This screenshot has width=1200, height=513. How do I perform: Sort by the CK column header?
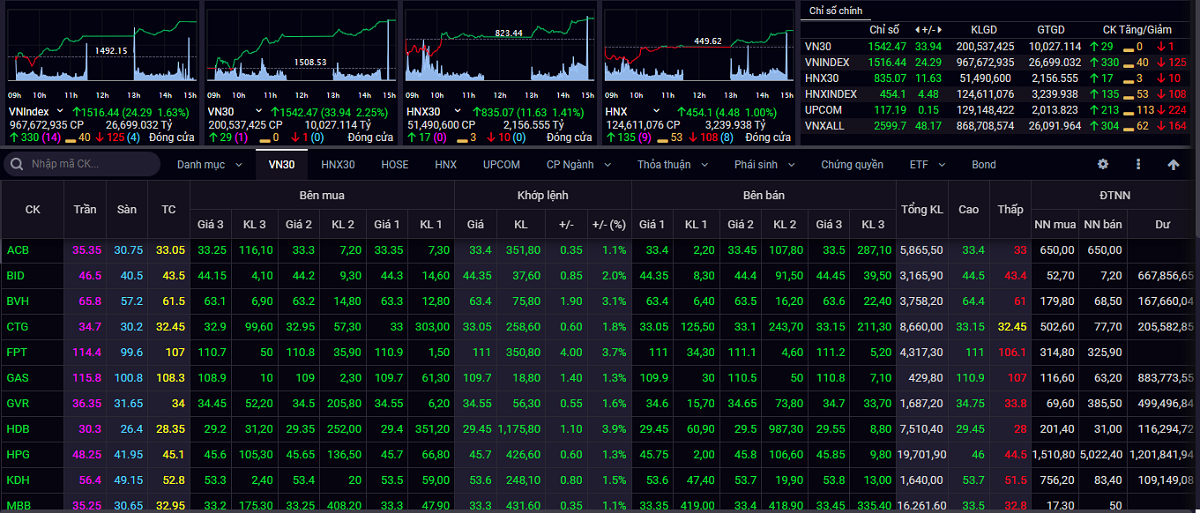[33, 210]
